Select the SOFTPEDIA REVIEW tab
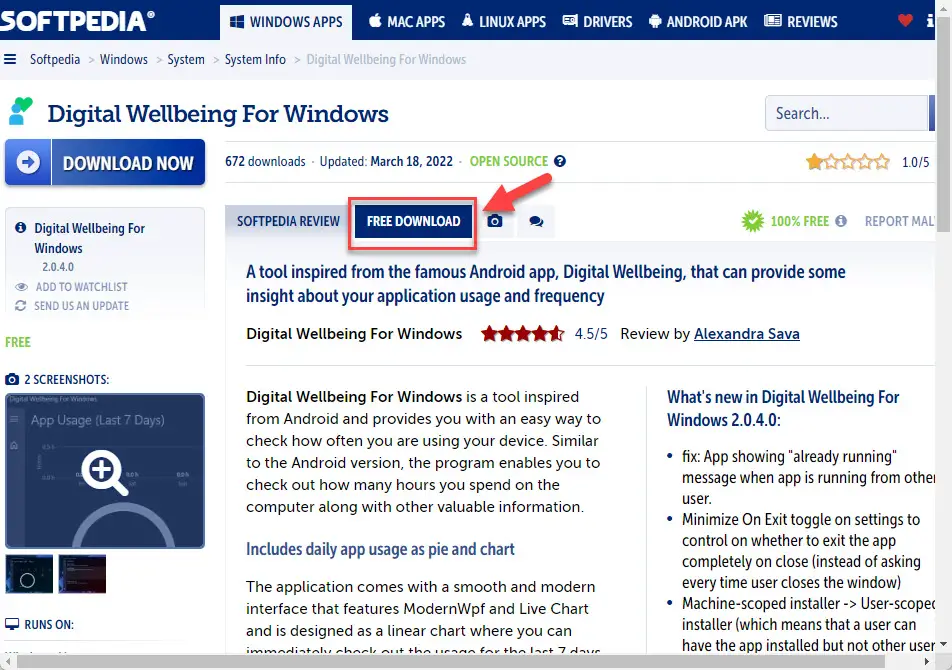This screenshot has height=670, width=952. [x=287, y=221]
